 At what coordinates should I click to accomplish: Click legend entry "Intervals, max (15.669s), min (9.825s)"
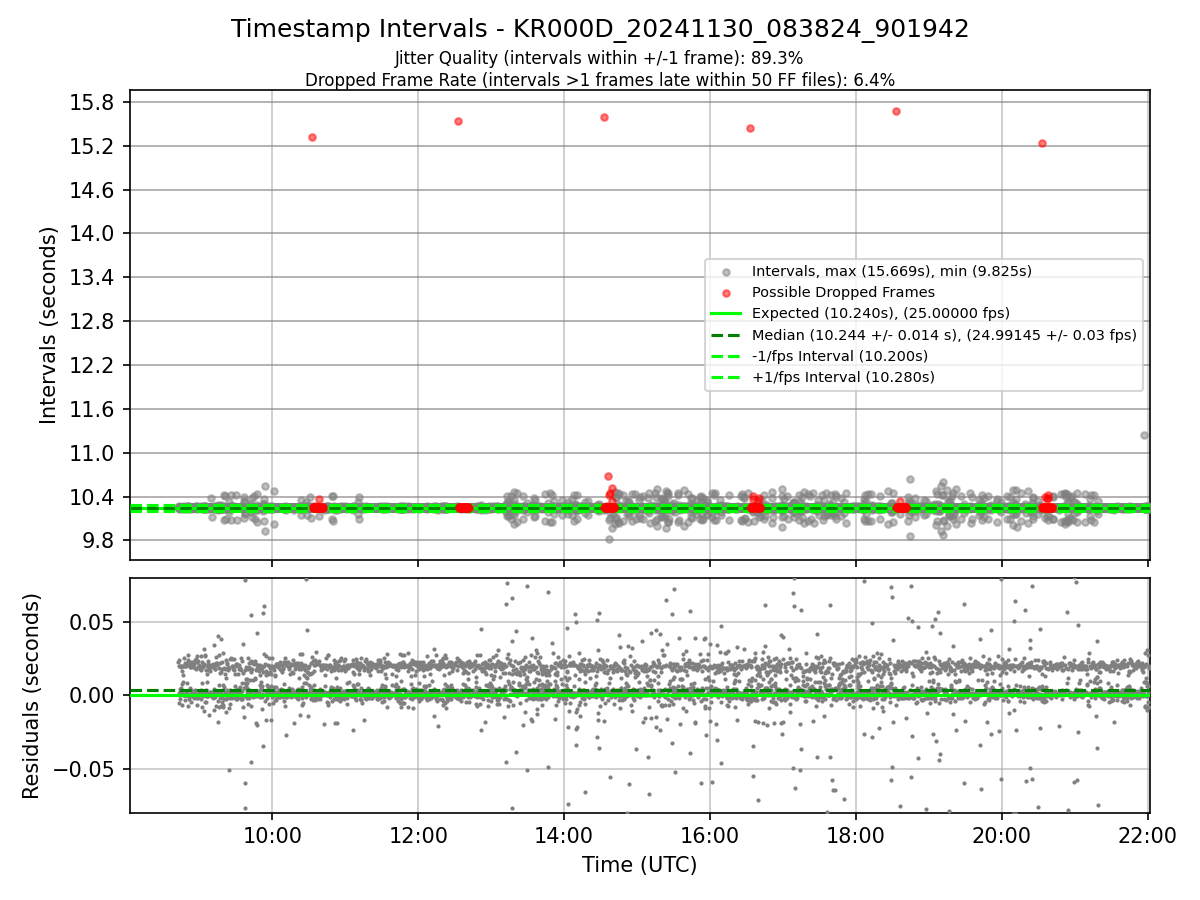(x=892, y=271)
